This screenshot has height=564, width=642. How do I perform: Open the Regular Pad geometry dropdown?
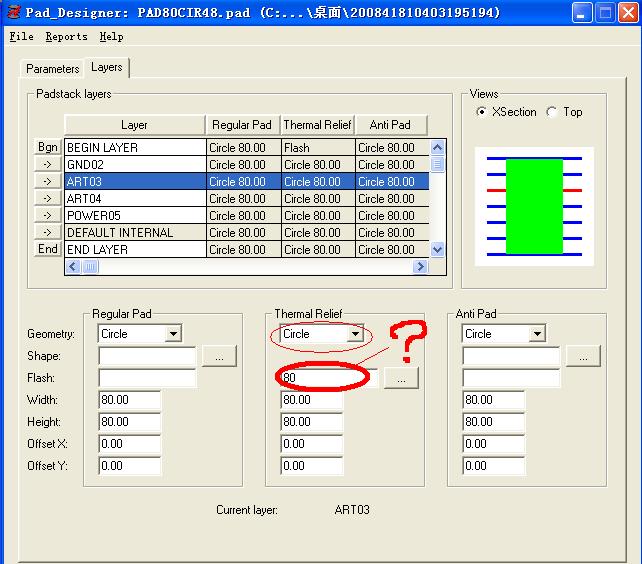[x=174, y=333]
